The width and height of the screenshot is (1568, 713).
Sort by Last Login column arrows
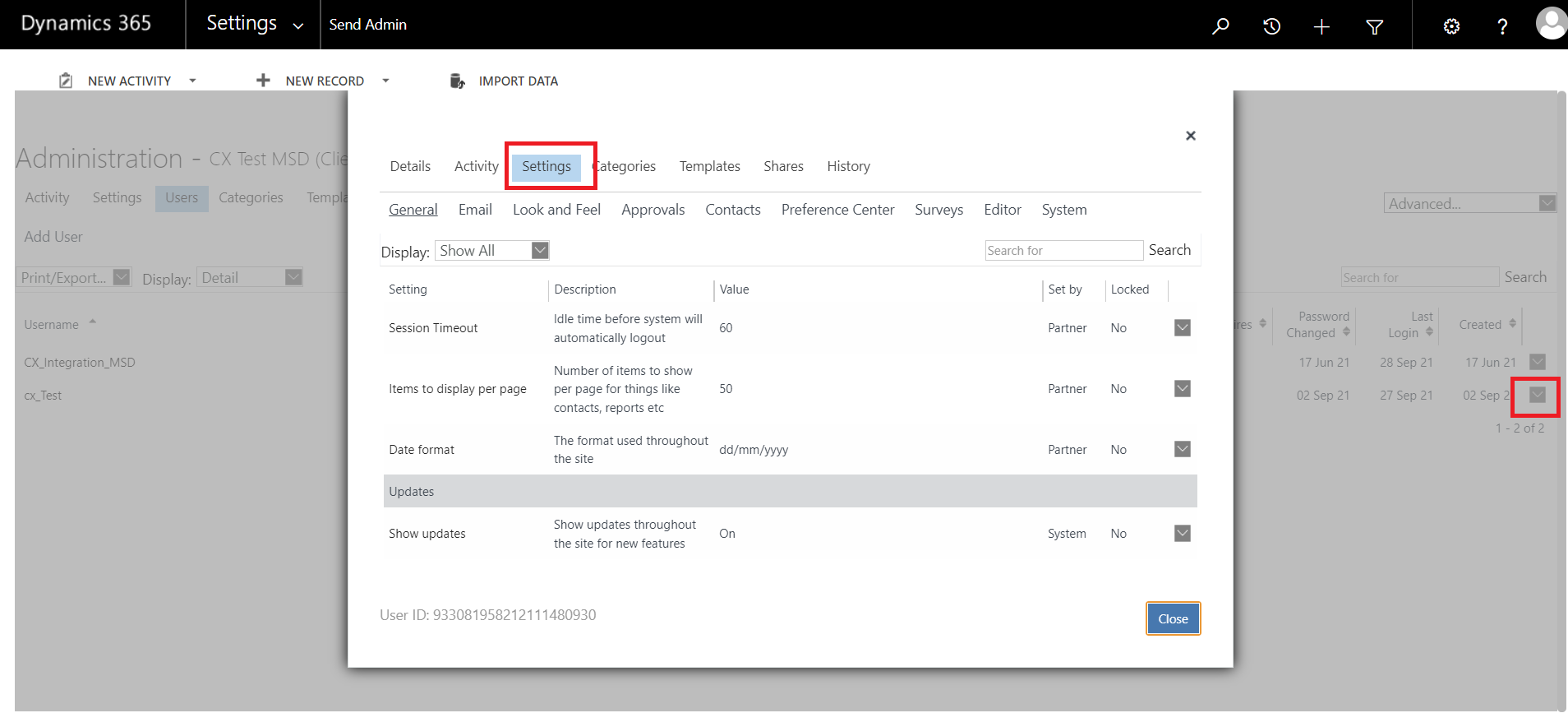(1429, 331)
